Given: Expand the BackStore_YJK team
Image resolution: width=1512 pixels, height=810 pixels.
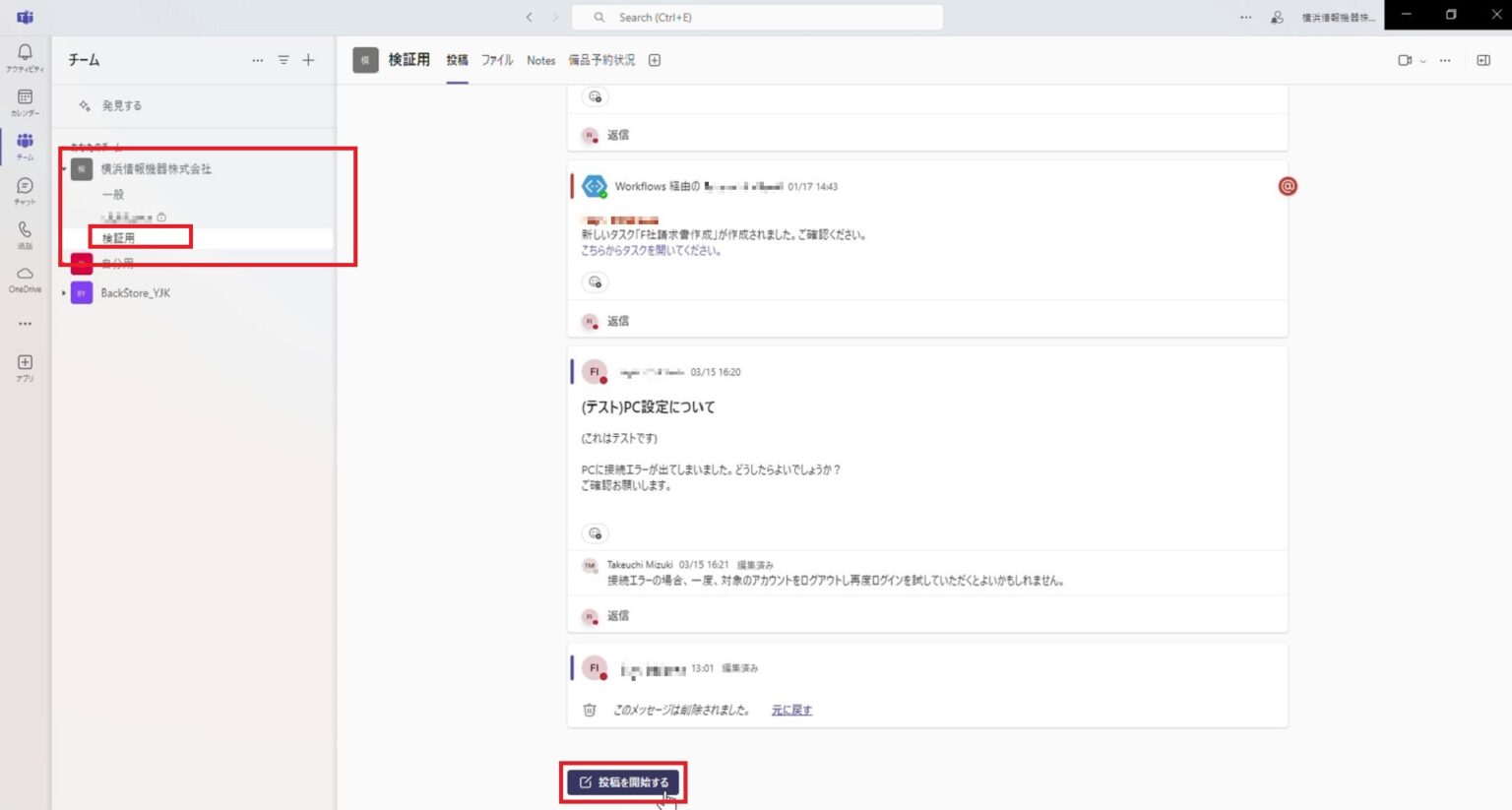Looking at the screenshot, I should coord(62,292).
